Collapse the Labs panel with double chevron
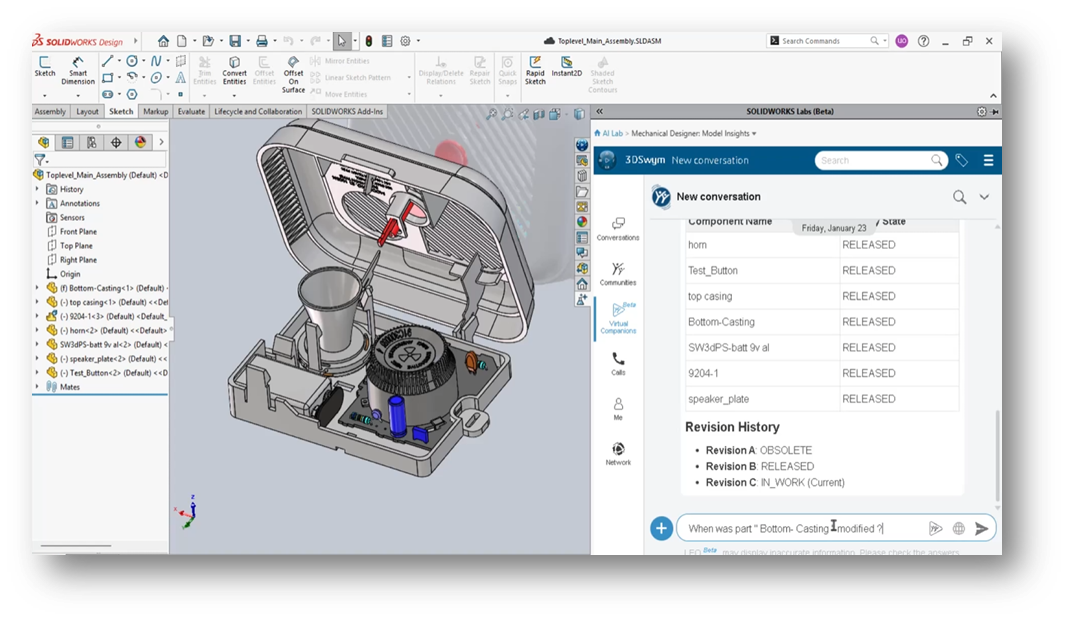Viewport: 1067px width, 620px height. pyautogui.click(x=600, y=112)
